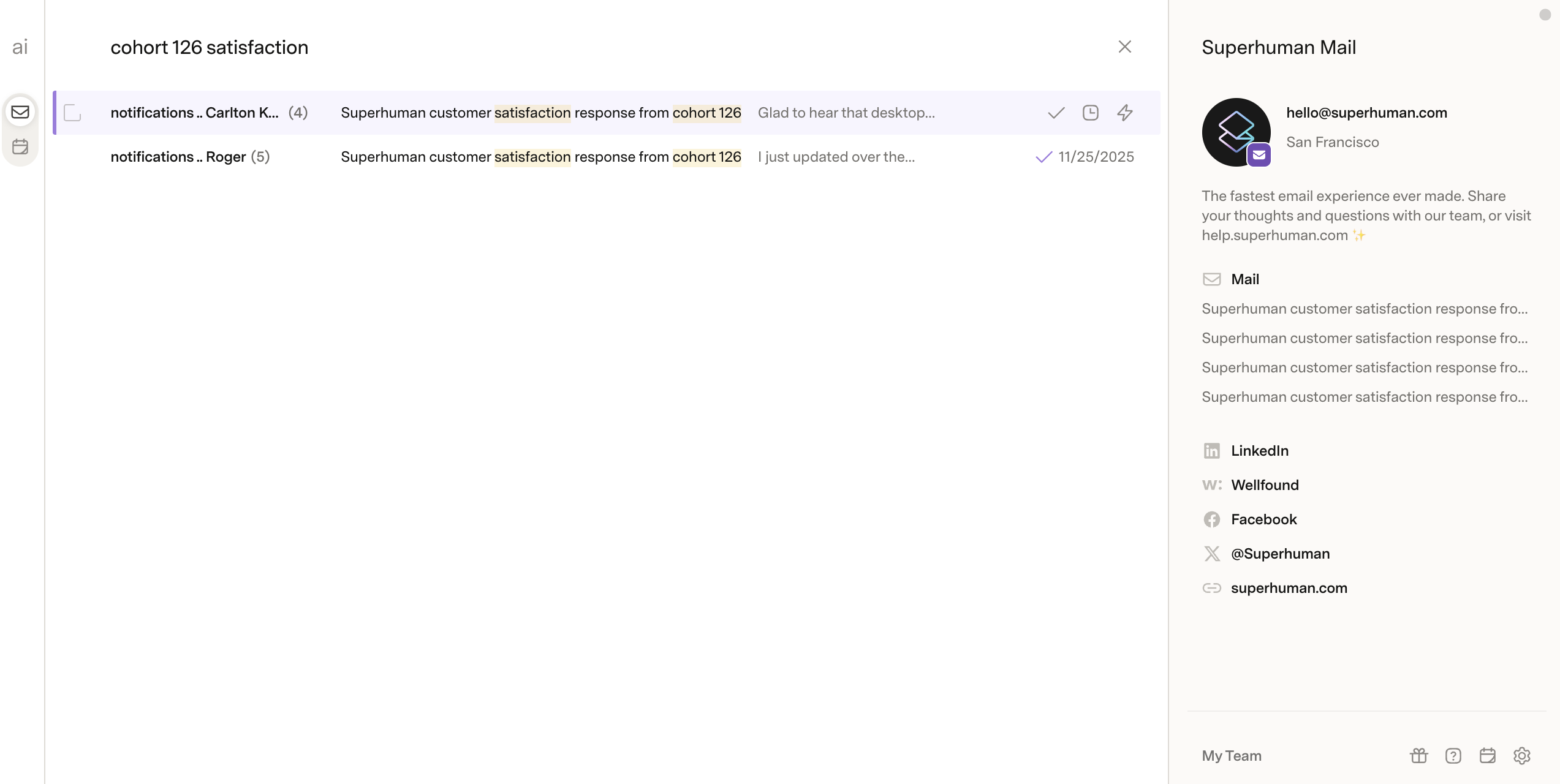Click the San Francisco location text
The height and width of the screenshot is (784, 1560).
point(1332,142)
